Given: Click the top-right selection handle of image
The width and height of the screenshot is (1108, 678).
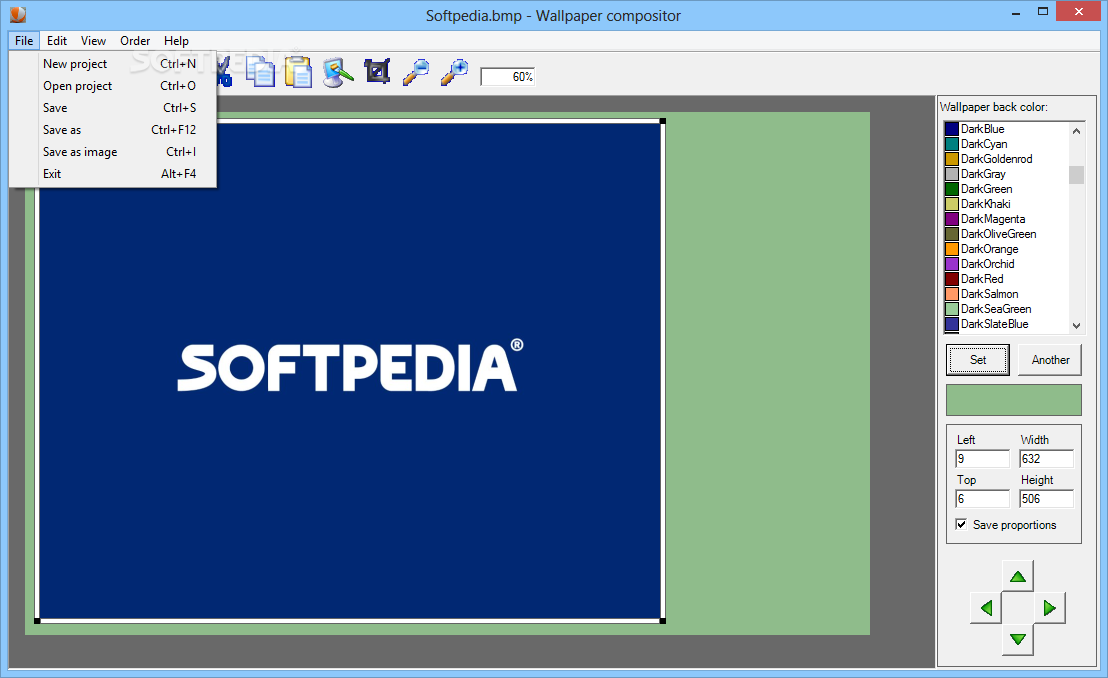Looking at the screenshot, I should [663, 122].
